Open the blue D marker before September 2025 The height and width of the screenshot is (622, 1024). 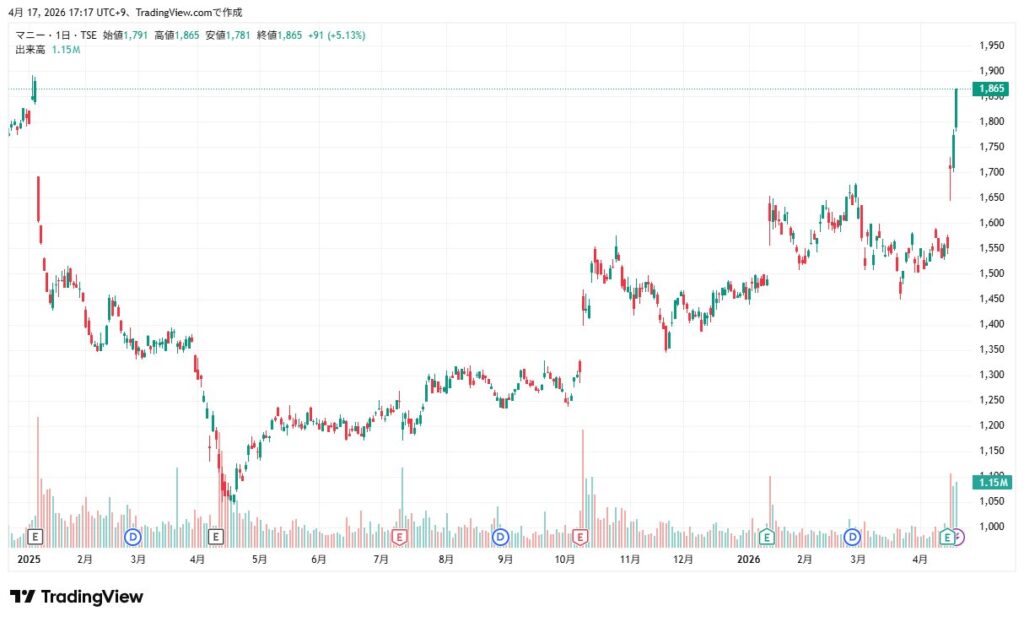click(x=501, y=537)
